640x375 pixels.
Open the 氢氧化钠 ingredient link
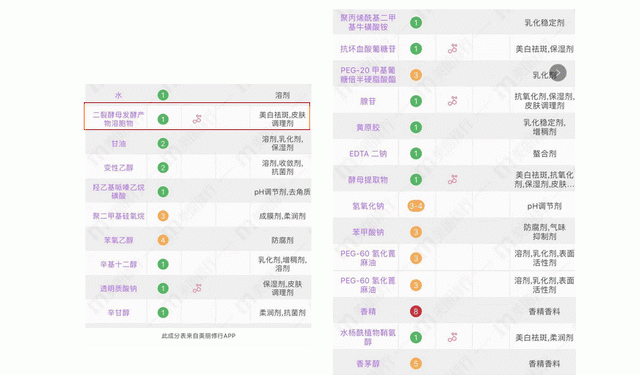(368, 206)
